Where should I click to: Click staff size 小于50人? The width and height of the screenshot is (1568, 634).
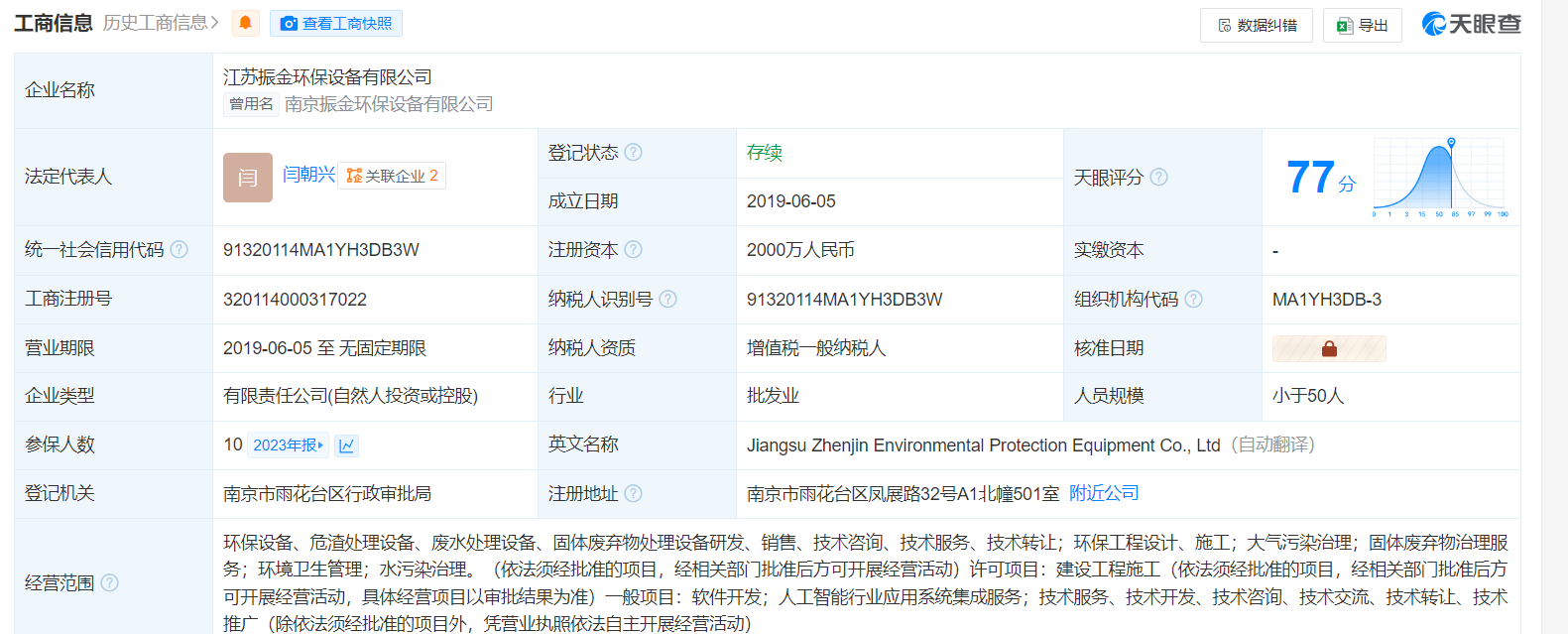coord(1308,396)
